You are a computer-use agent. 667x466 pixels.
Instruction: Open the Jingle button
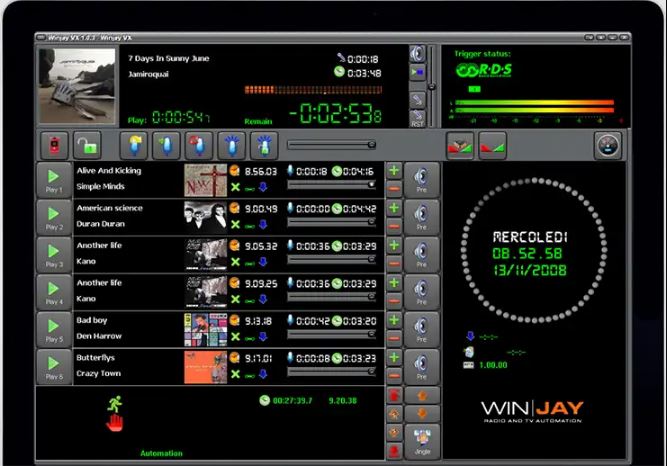click(422, 442)
